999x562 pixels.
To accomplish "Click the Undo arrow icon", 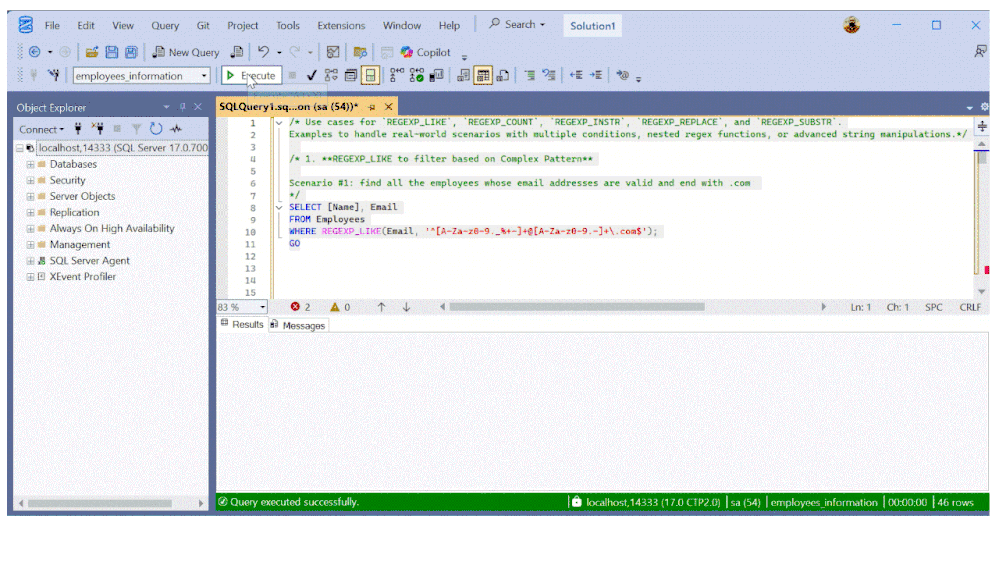I will pyautogui.click(x=263, y=52).
